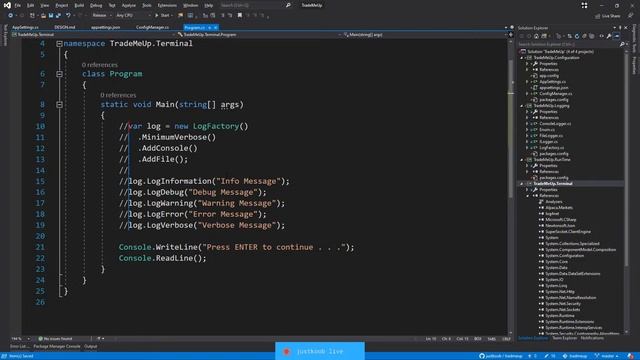Switch to the appsettings.json editor tab
Image resolution: width=640 pixels, height=360 pixels.
tap(105, 27)
